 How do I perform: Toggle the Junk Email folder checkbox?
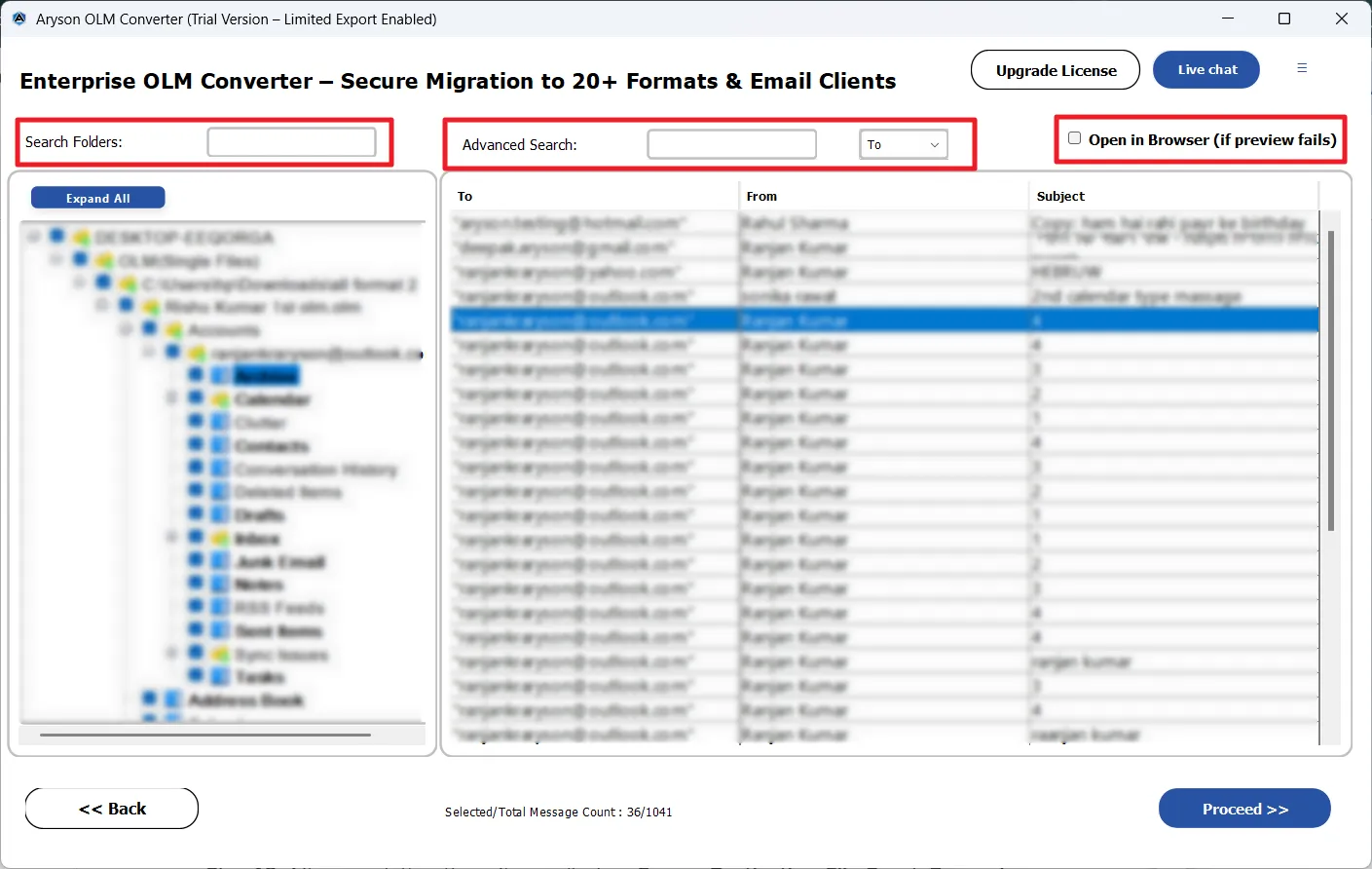pos(196,560)
